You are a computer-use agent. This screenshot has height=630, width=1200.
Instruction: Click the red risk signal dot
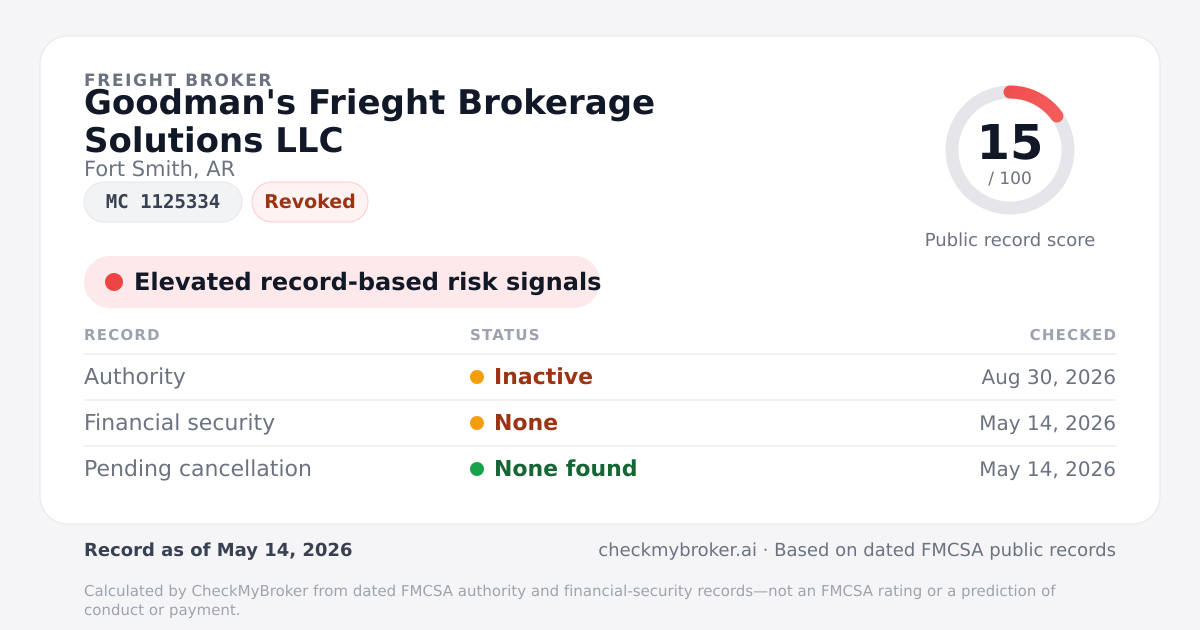(114, 282)
